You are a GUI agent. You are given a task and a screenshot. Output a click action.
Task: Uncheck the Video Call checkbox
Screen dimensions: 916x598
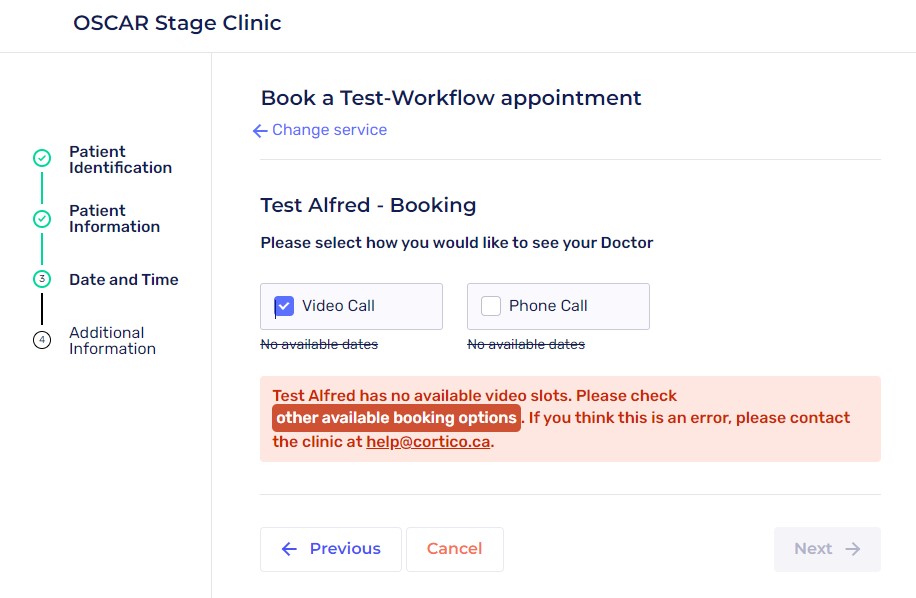point(284,306)
